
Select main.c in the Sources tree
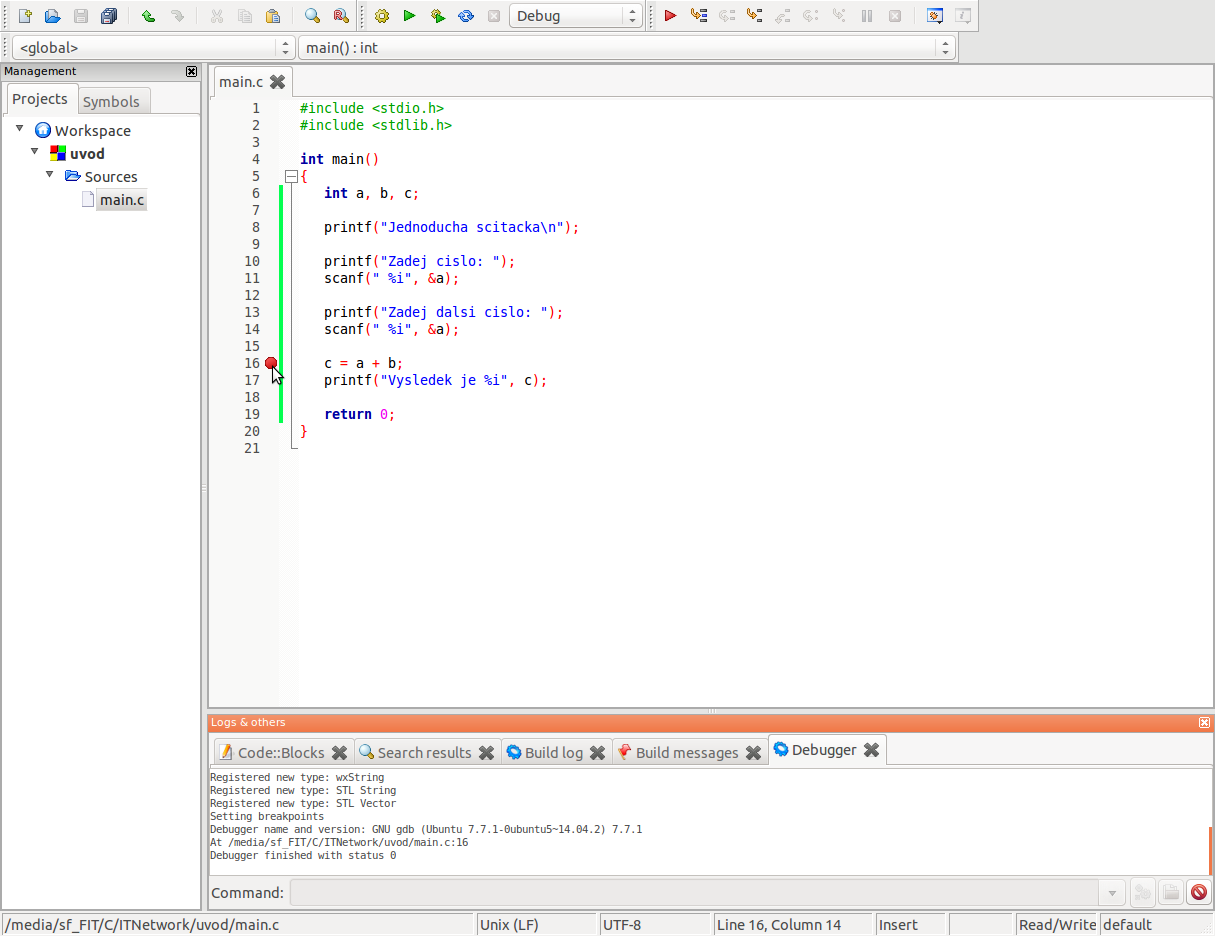point(121,199)
